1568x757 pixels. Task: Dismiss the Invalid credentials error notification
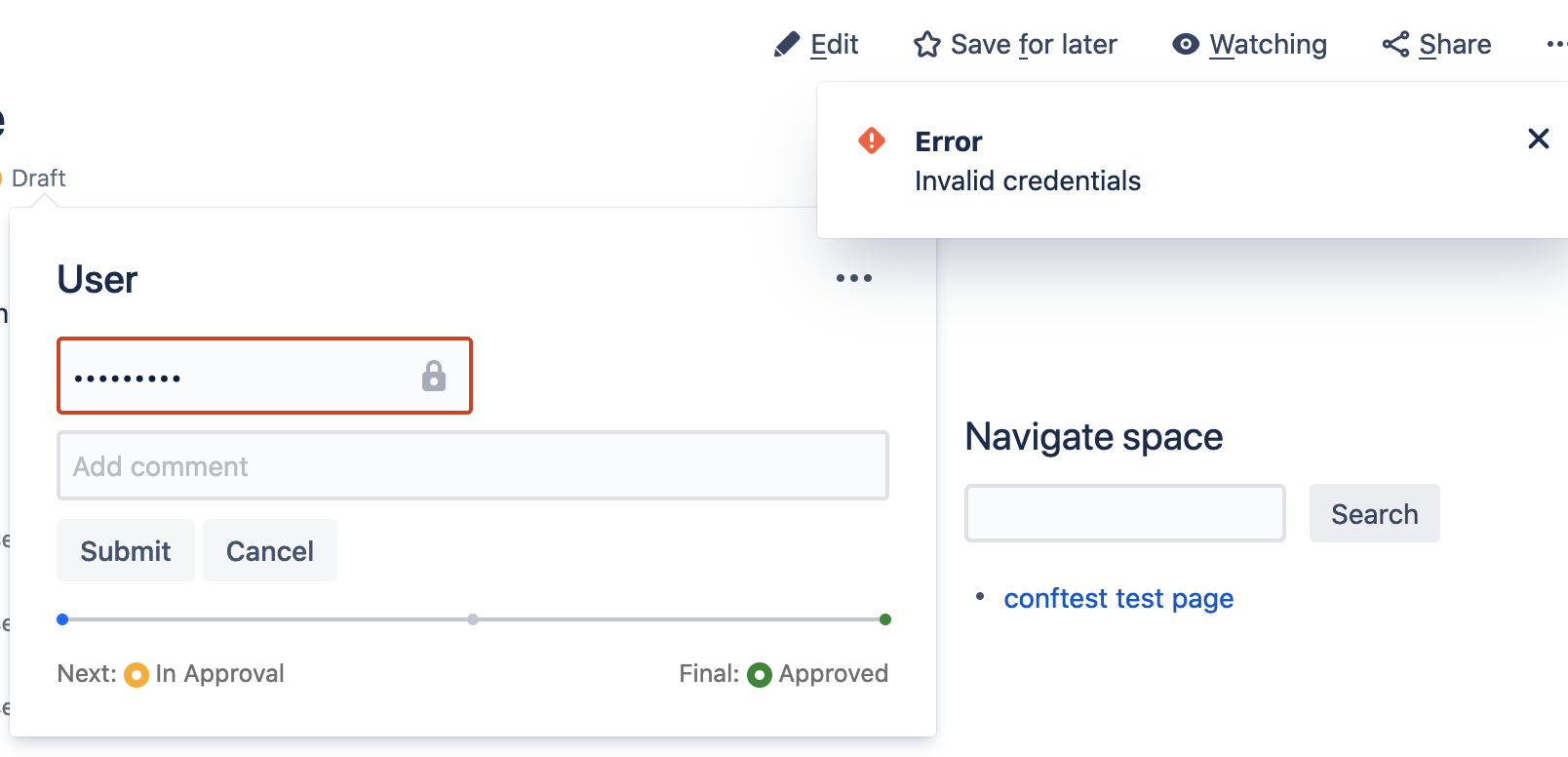point(1538,139)
